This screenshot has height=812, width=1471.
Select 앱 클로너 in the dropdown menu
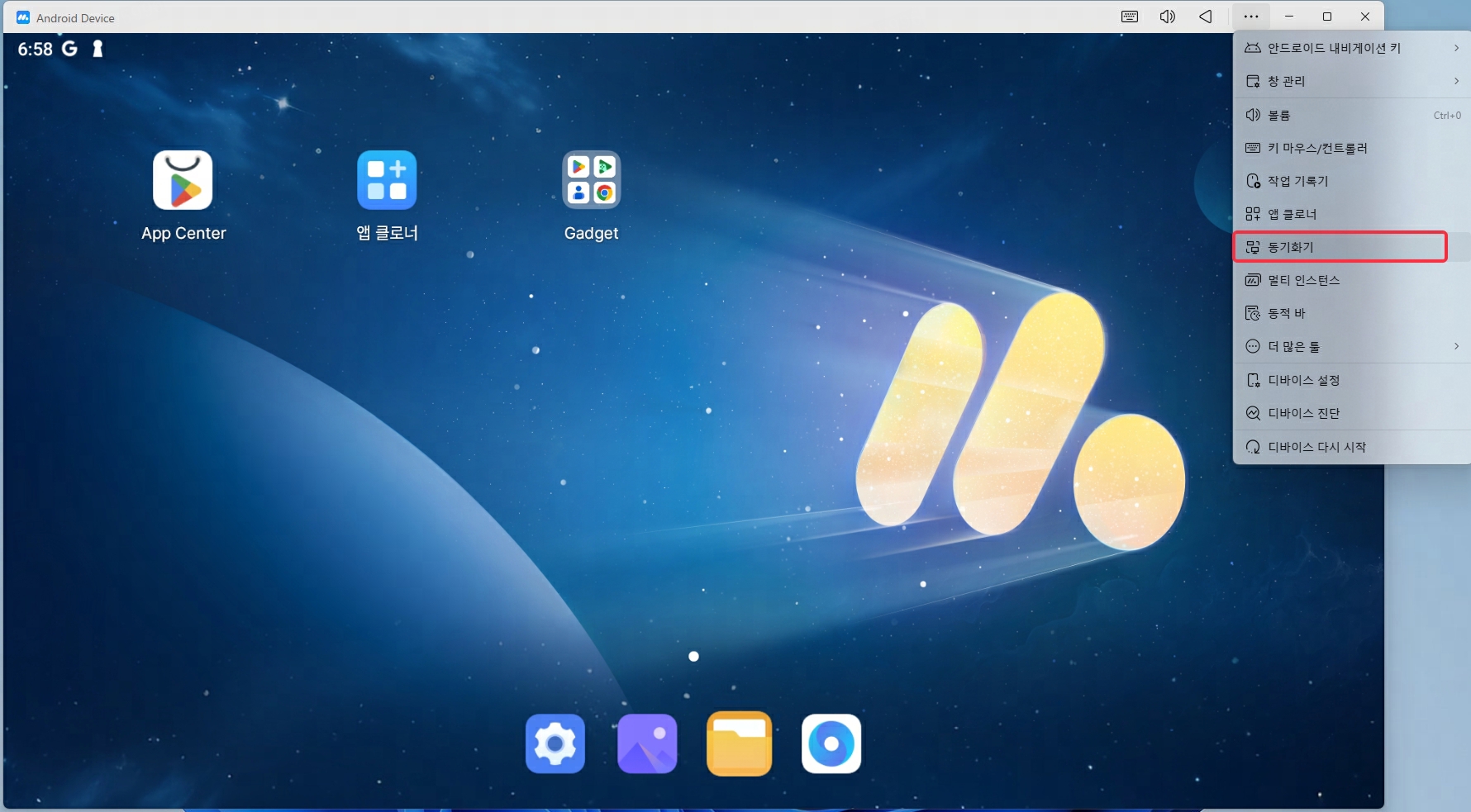1352,214
